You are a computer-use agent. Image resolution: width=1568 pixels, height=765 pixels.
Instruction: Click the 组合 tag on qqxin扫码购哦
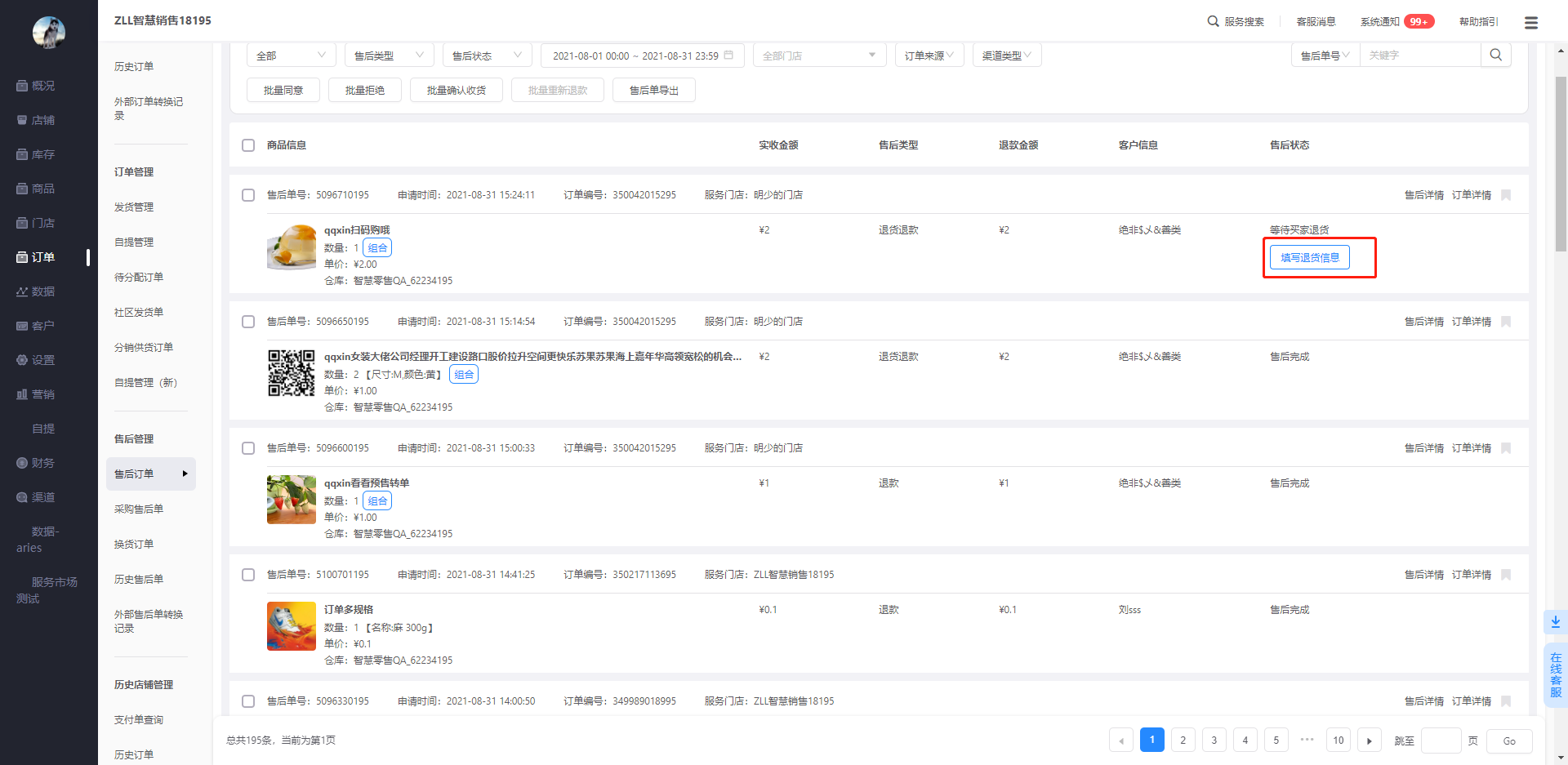[x=377, y=247]
